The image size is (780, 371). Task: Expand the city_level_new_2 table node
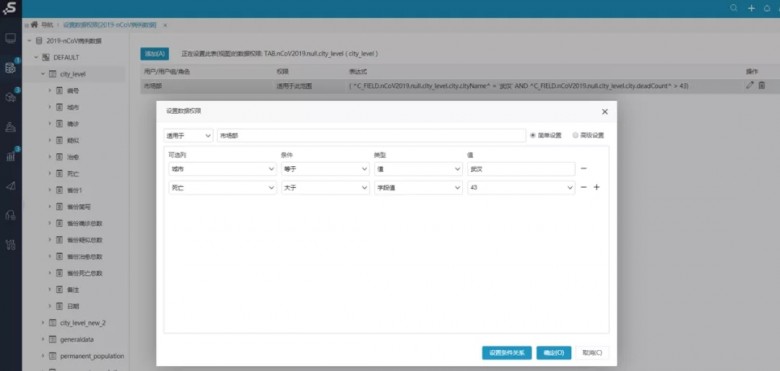pyautogui.click(x=43, y=323)
